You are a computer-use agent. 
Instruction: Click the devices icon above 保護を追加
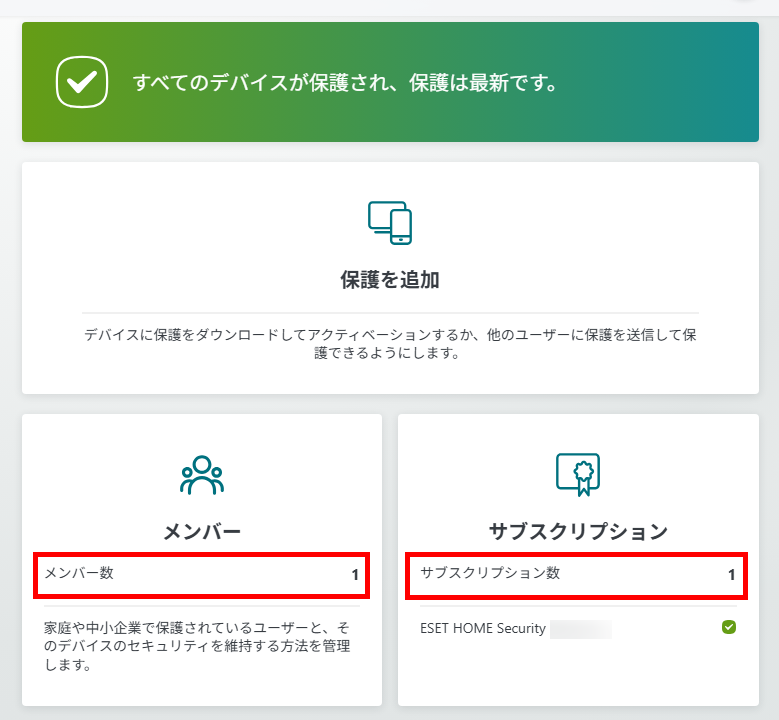tap(390, 223)
